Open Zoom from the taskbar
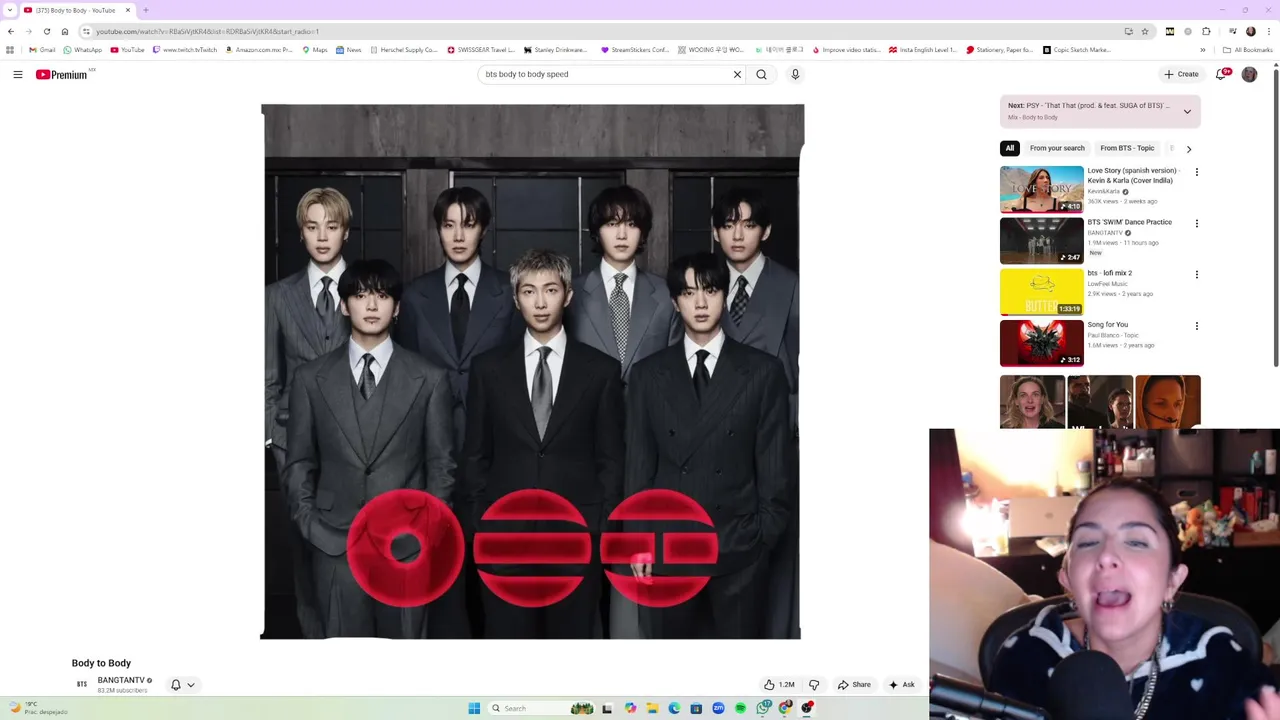 tap(718, 708)
